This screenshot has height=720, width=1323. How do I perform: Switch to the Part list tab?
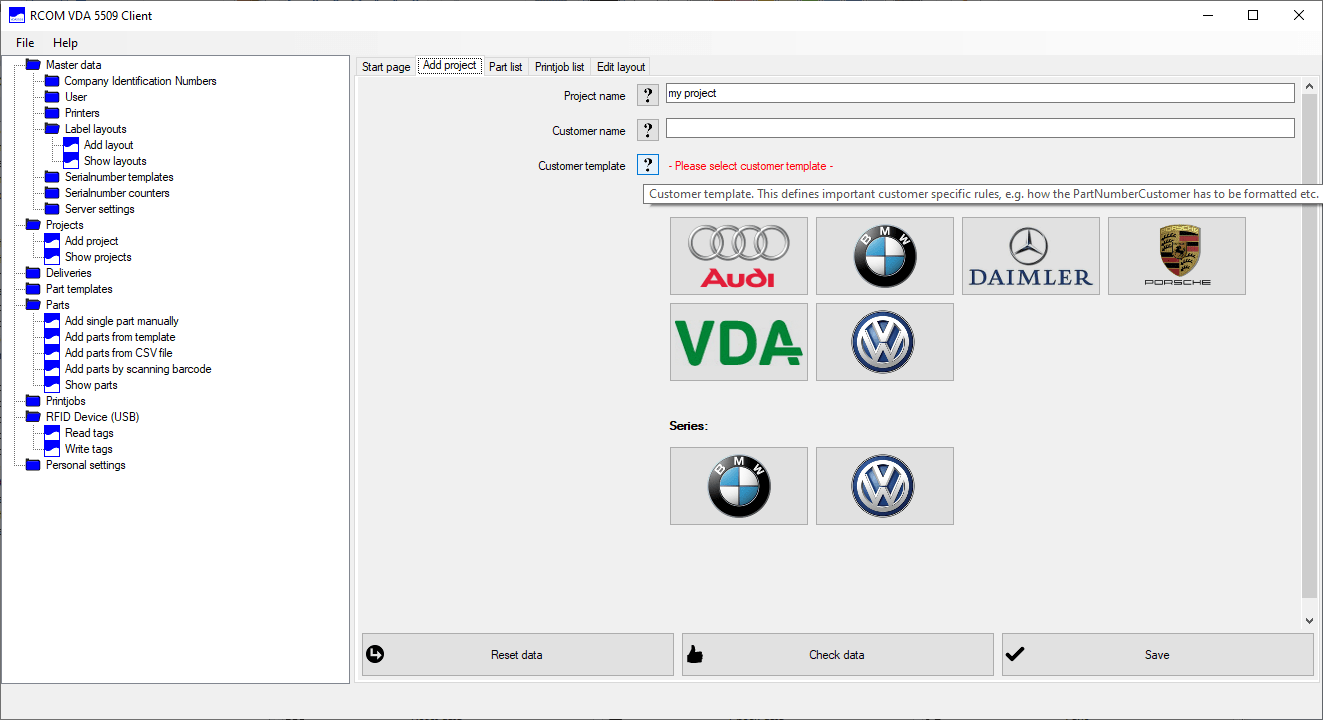506,67
